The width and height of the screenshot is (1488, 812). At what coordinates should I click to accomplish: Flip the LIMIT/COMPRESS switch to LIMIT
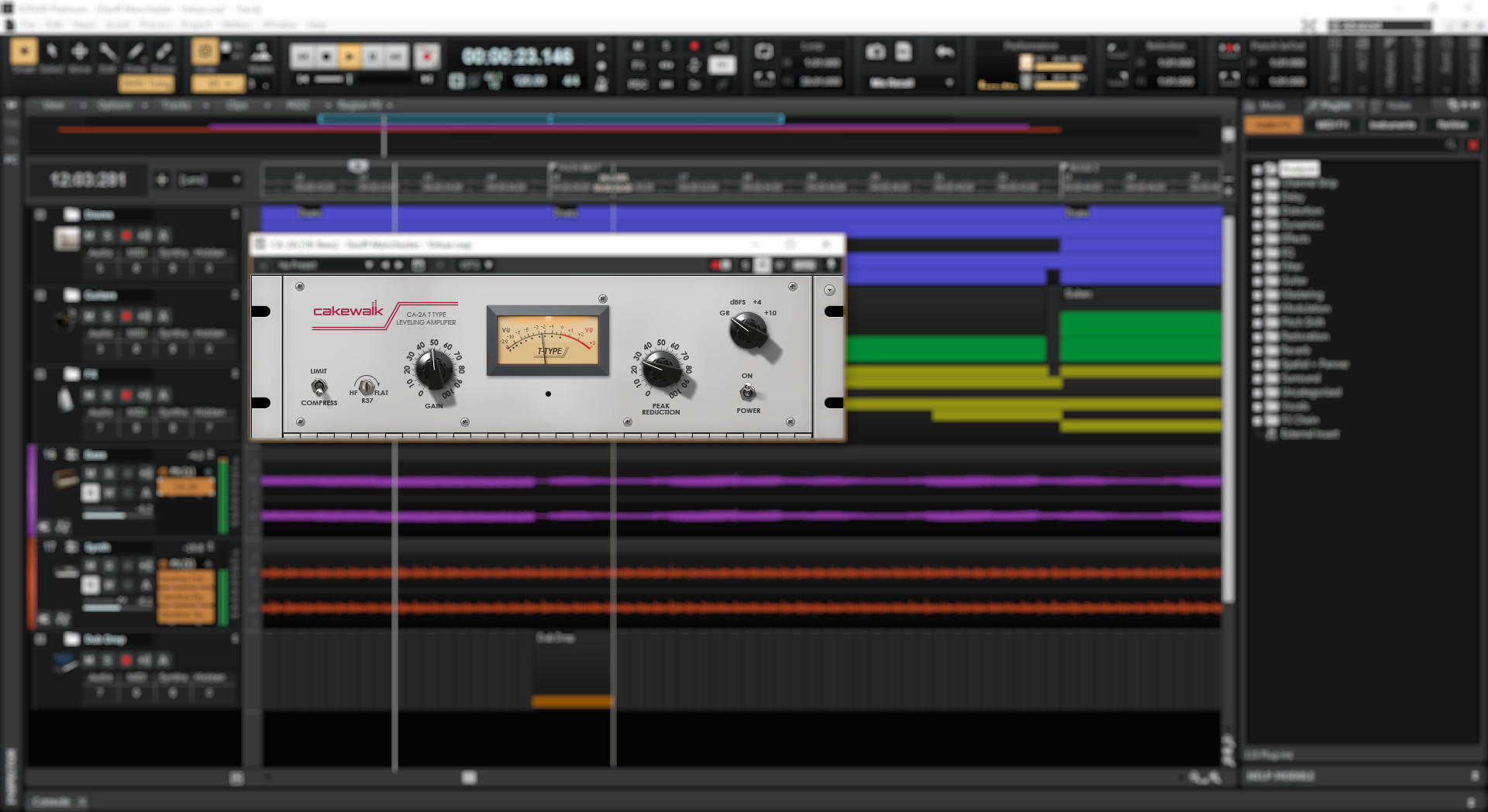[318, 385]
